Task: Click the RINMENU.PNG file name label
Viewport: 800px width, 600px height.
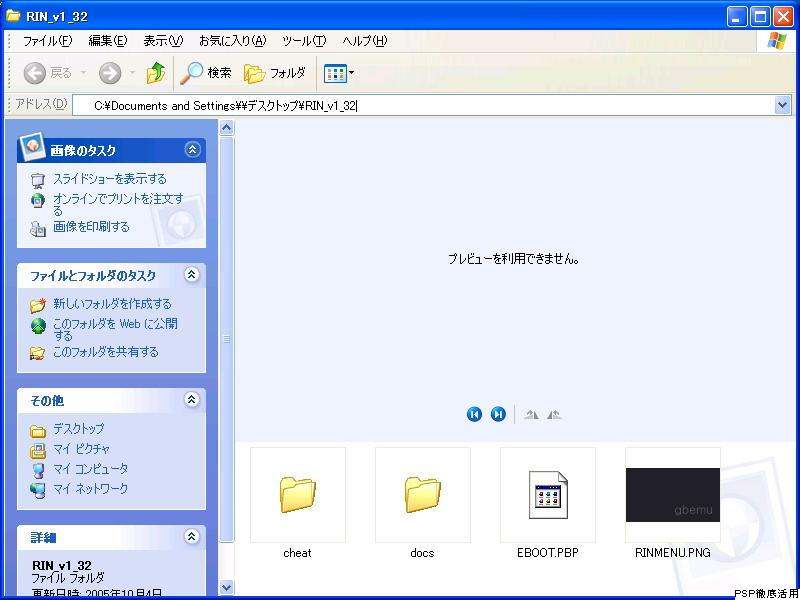Action: click(673, 553)
